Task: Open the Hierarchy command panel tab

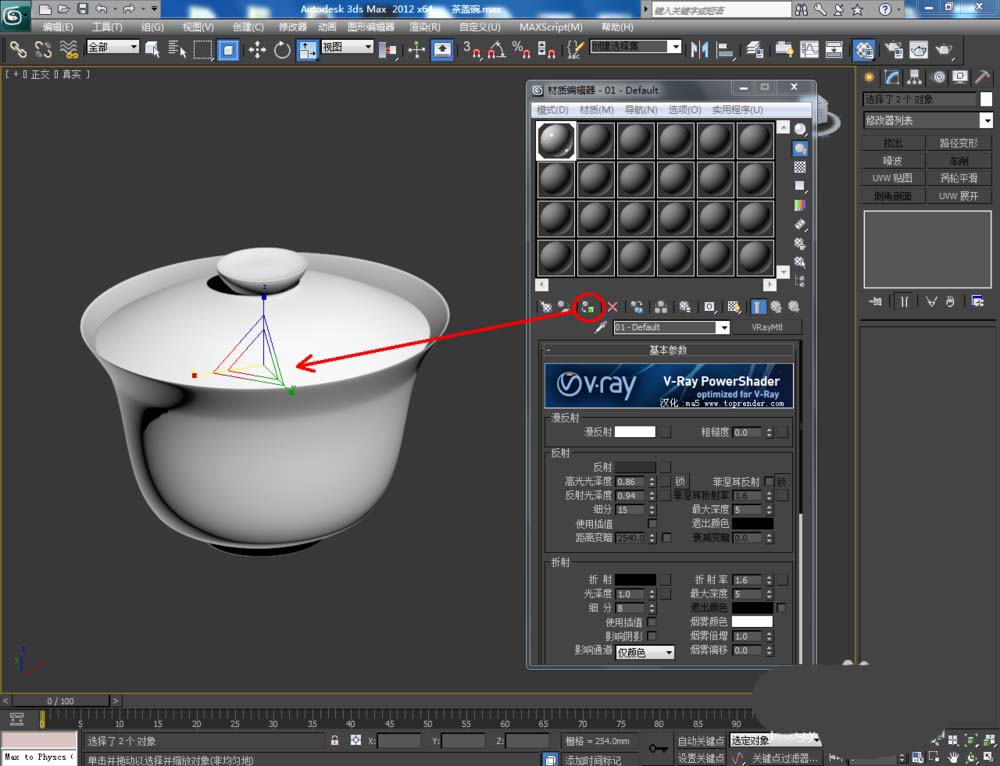Action: click(x=915, y=78)
